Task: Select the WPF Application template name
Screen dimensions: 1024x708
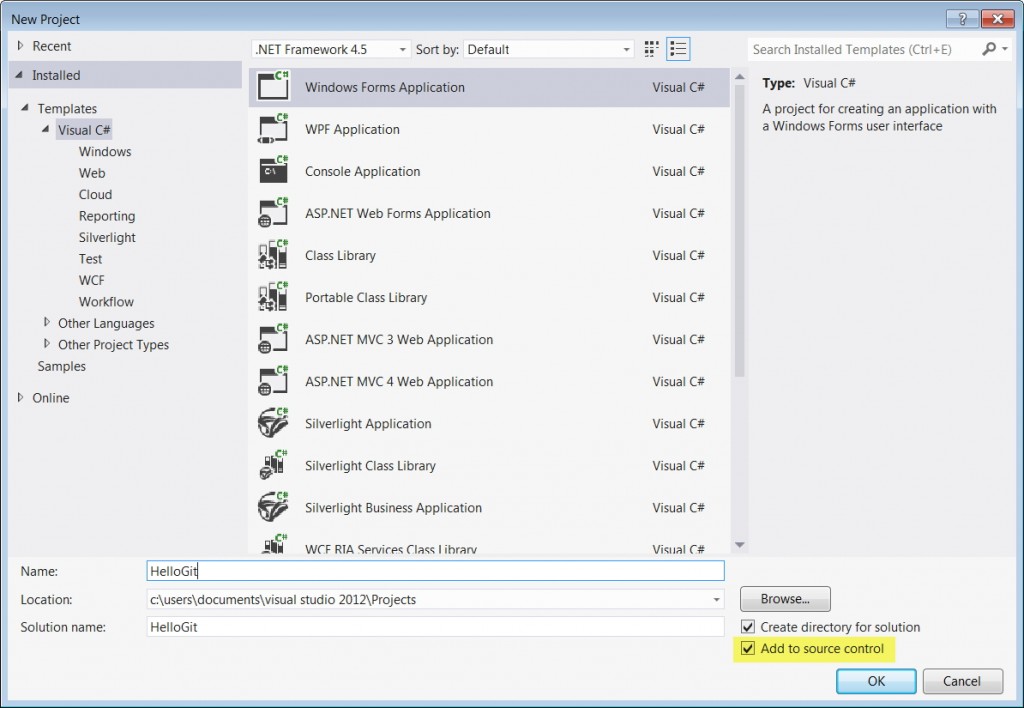Action: (x=352, y=129)
